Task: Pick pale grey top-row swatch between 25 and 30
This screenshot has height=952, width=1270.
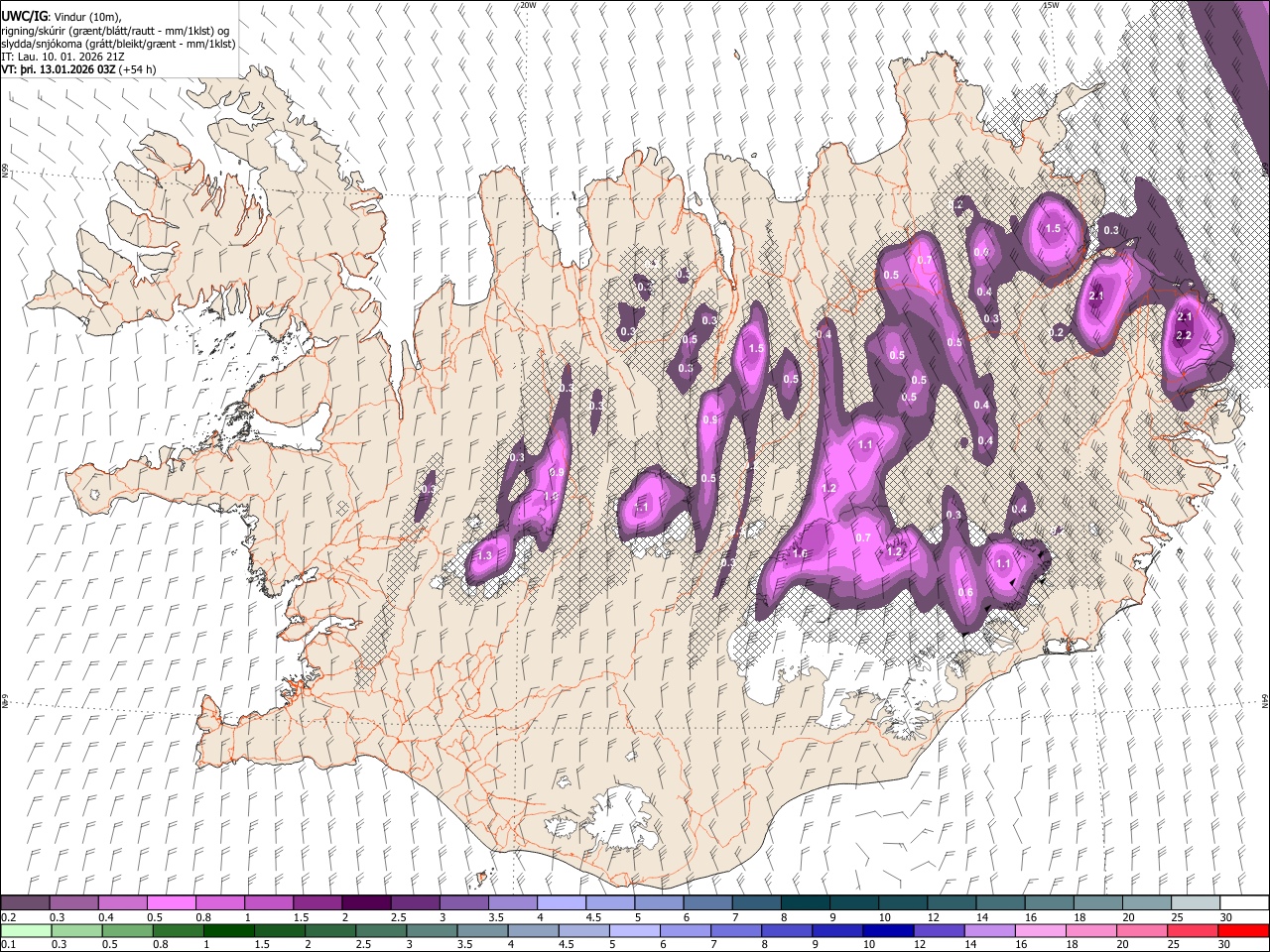Action: click(x=1196, y=903)
